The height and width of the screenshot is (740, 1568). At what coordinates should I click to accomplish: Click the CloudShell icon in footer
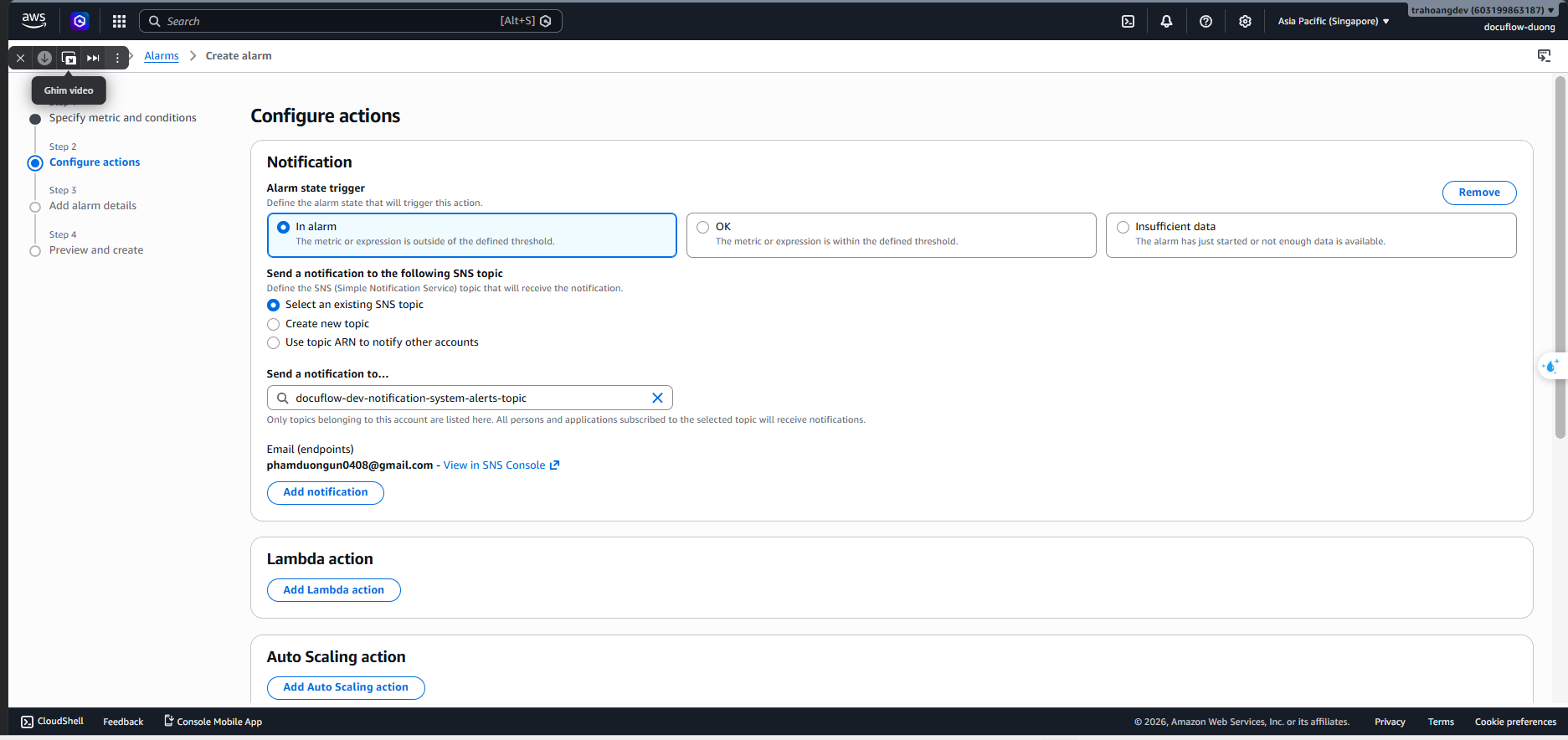point(28,722)
